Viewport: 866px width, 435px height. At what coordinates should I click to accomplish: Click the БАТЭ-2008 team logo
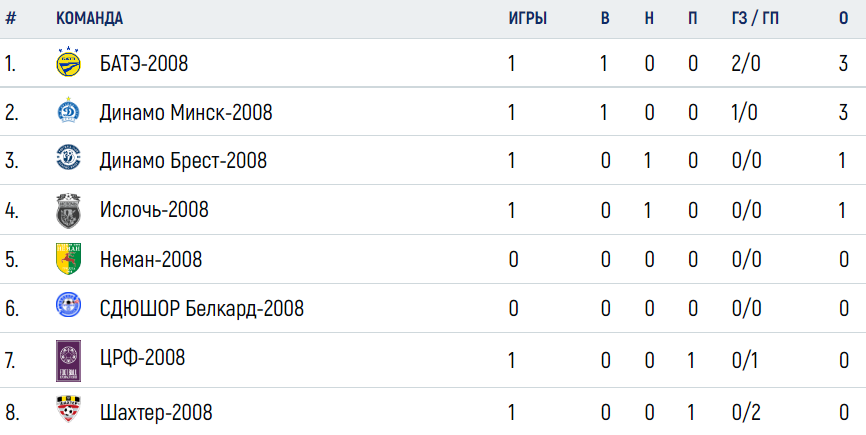[x=68, y=62]
